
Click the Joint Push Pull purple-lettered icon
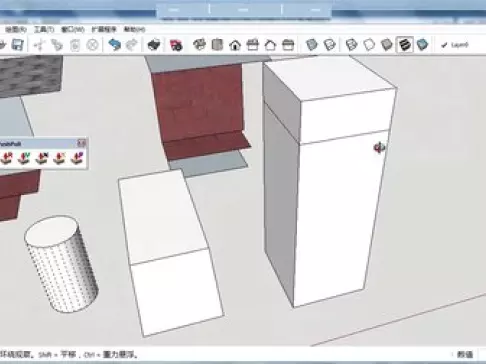(x=77, y=158)
